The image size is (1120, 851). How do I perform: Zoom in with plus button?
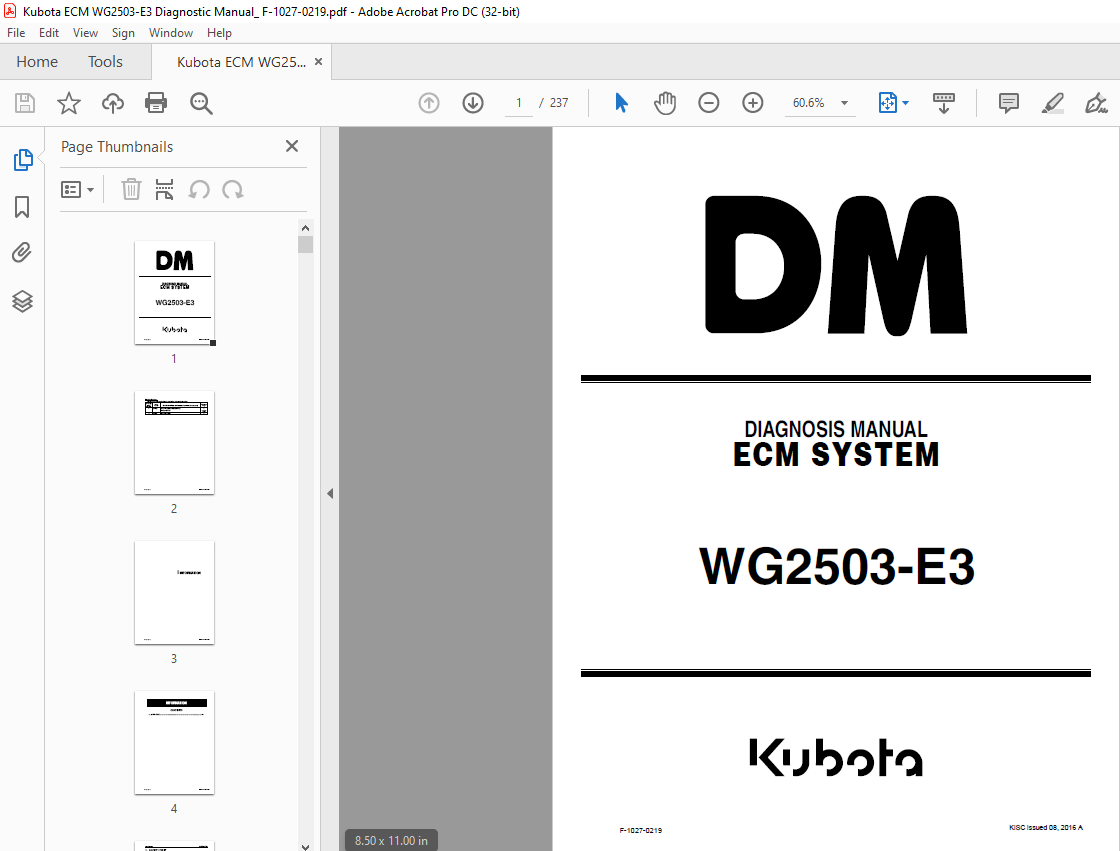(x=753, y=103)
